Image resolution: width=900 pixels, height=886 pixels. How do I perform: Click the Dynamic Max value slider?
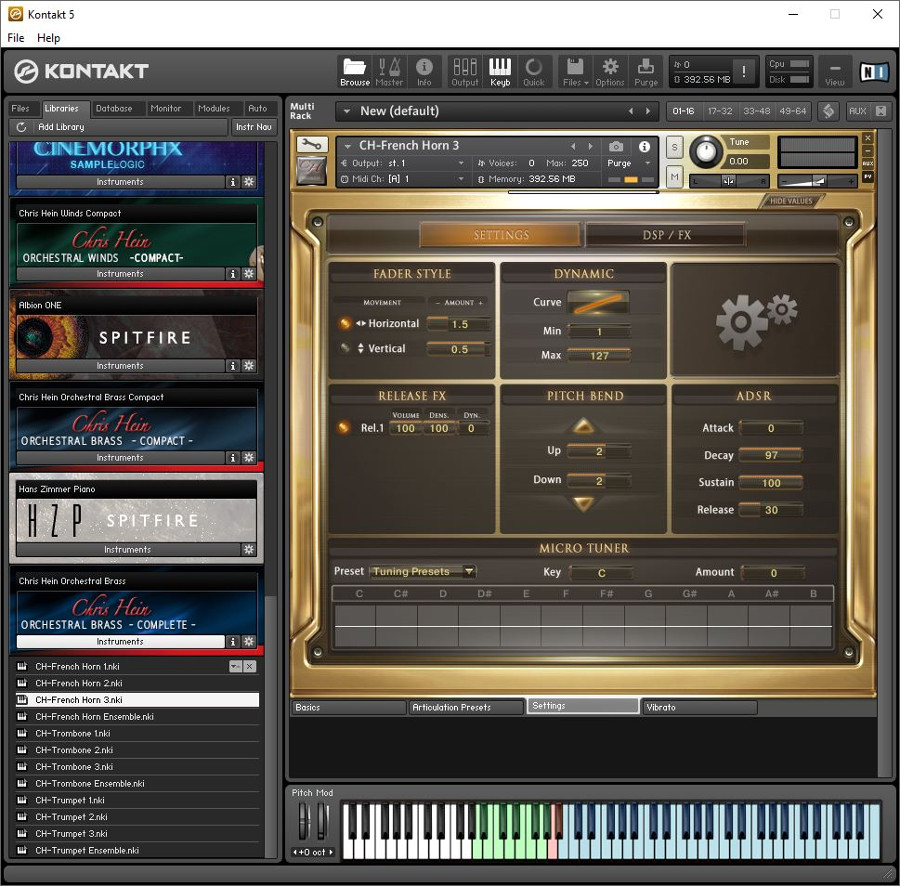(599, 355)
